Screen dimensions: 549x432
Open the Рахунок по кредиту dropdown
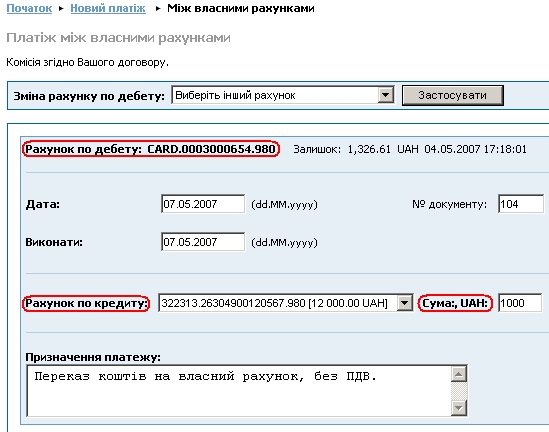click(286, 303)
